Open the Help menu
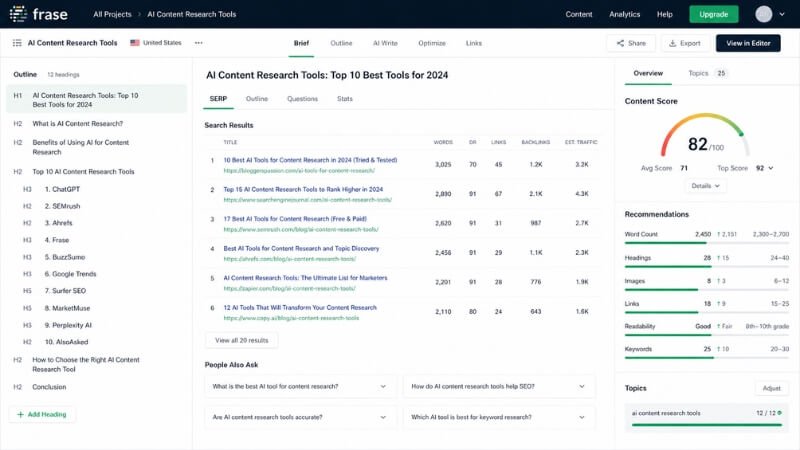Viewport: 800px width, 450px height. pyautogui.click(x=664, y=14)
